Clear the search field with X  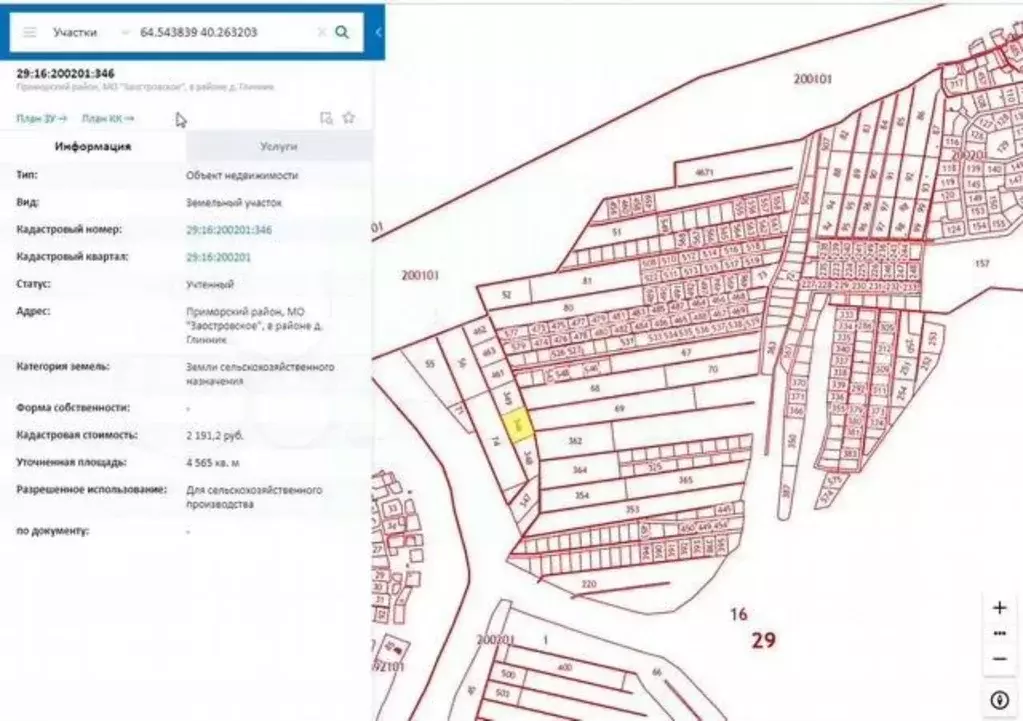[321, 32]
